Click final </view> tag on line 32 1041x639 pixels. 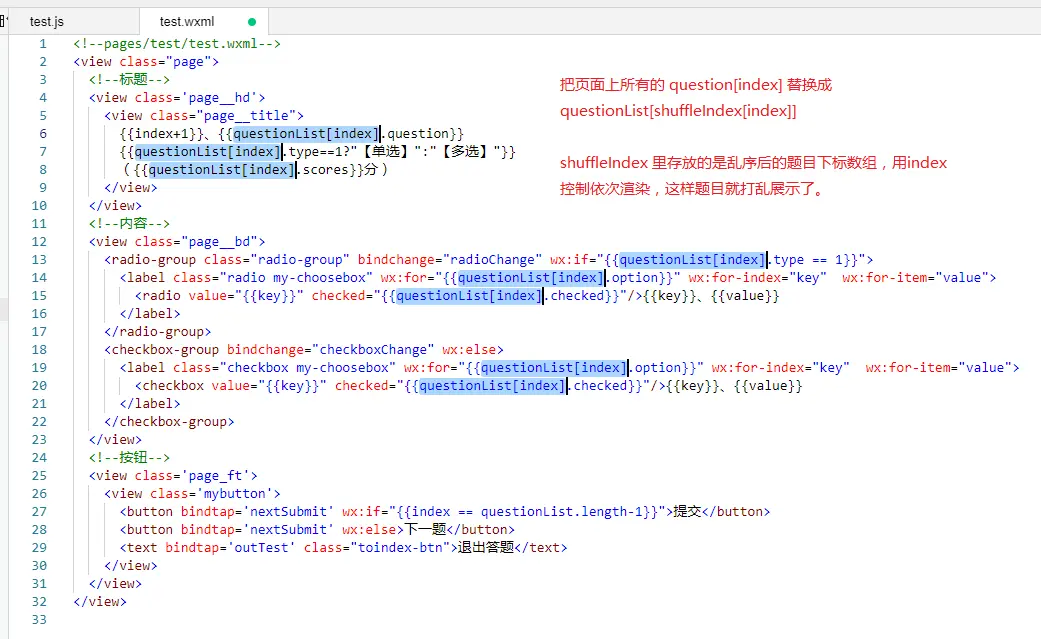pyautogui.click(x=100, y=602)
